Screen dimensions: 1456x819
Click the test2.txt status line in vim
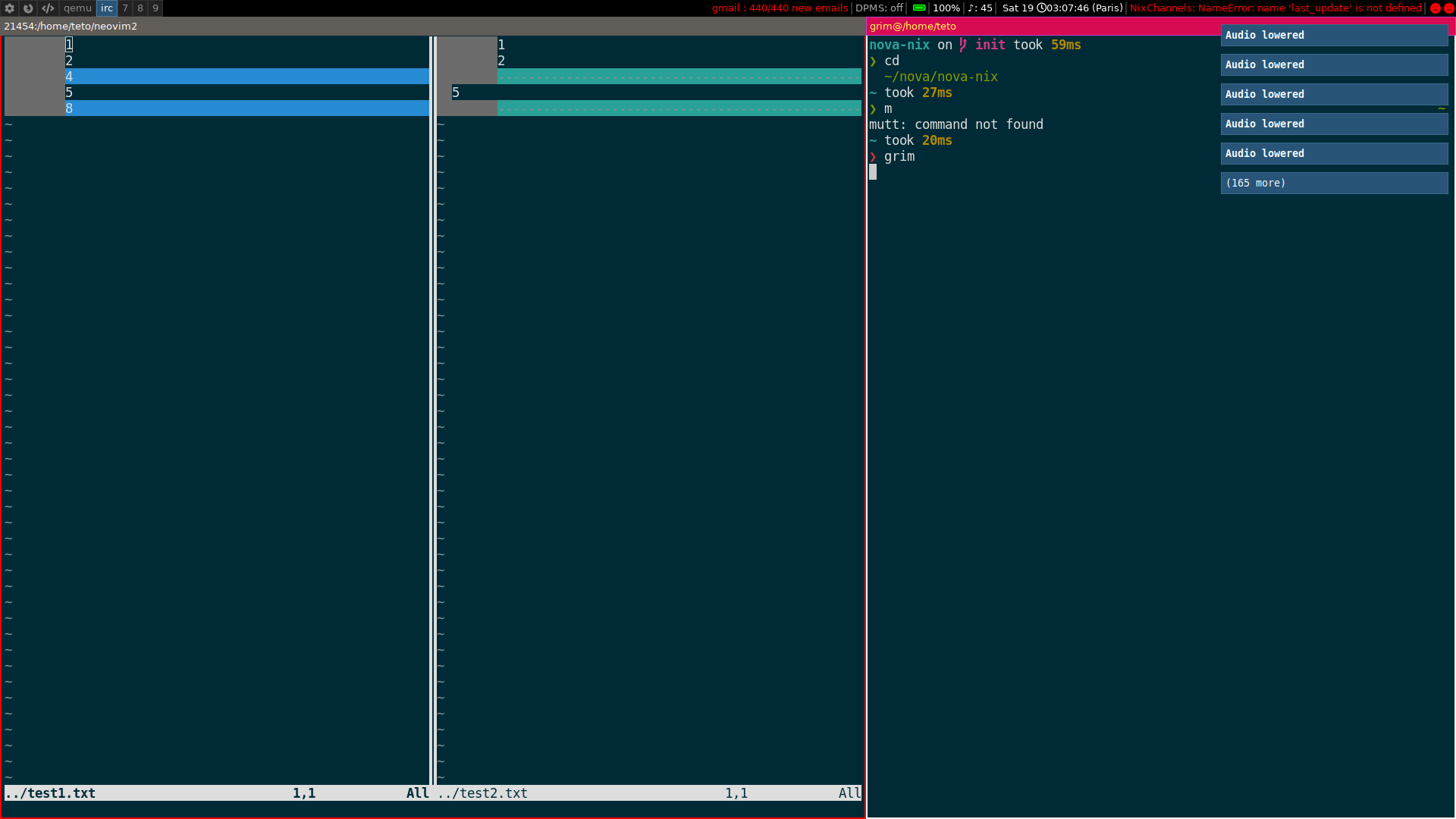click(x=482, y=792)
